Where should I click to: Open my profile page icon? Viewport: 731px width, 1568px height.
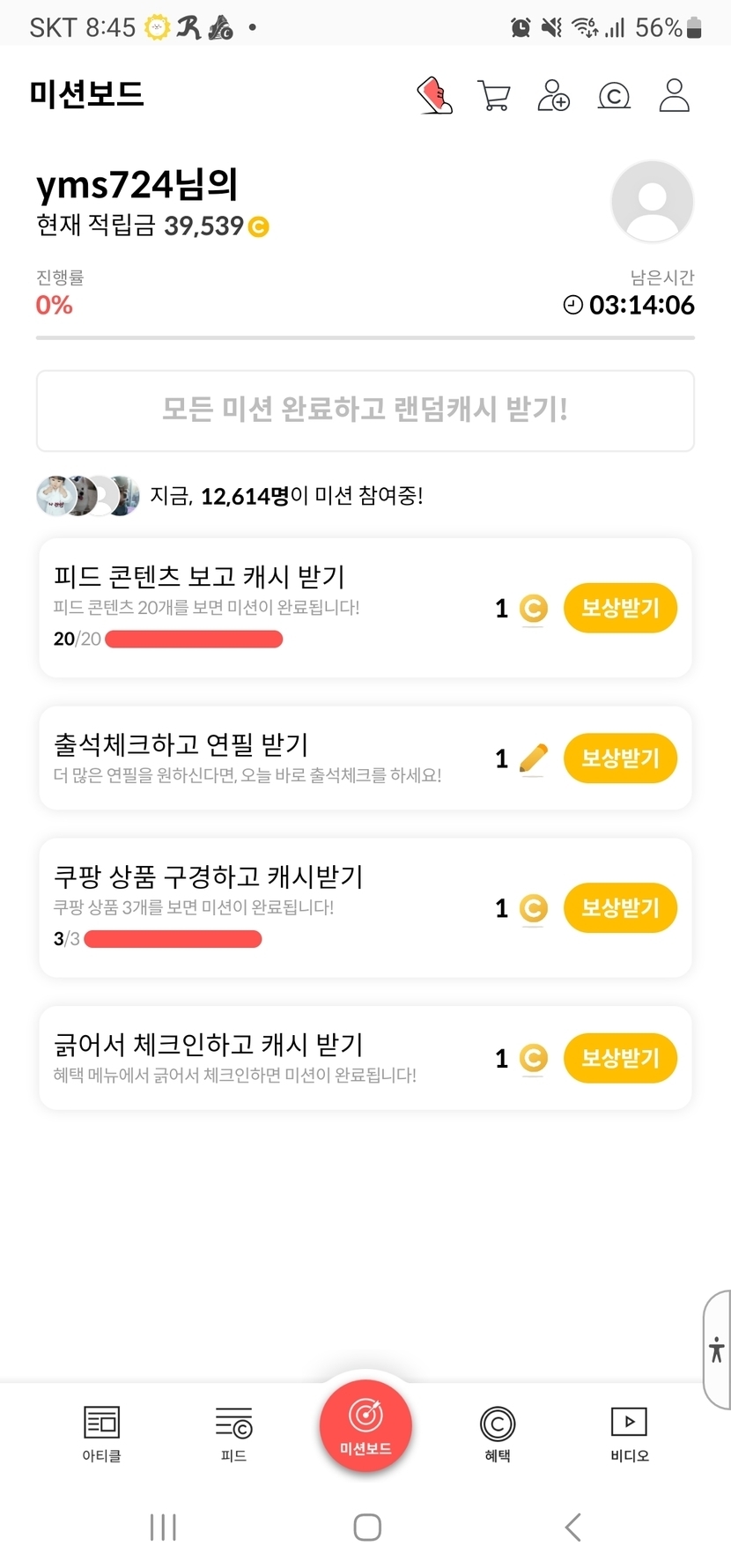674,95
